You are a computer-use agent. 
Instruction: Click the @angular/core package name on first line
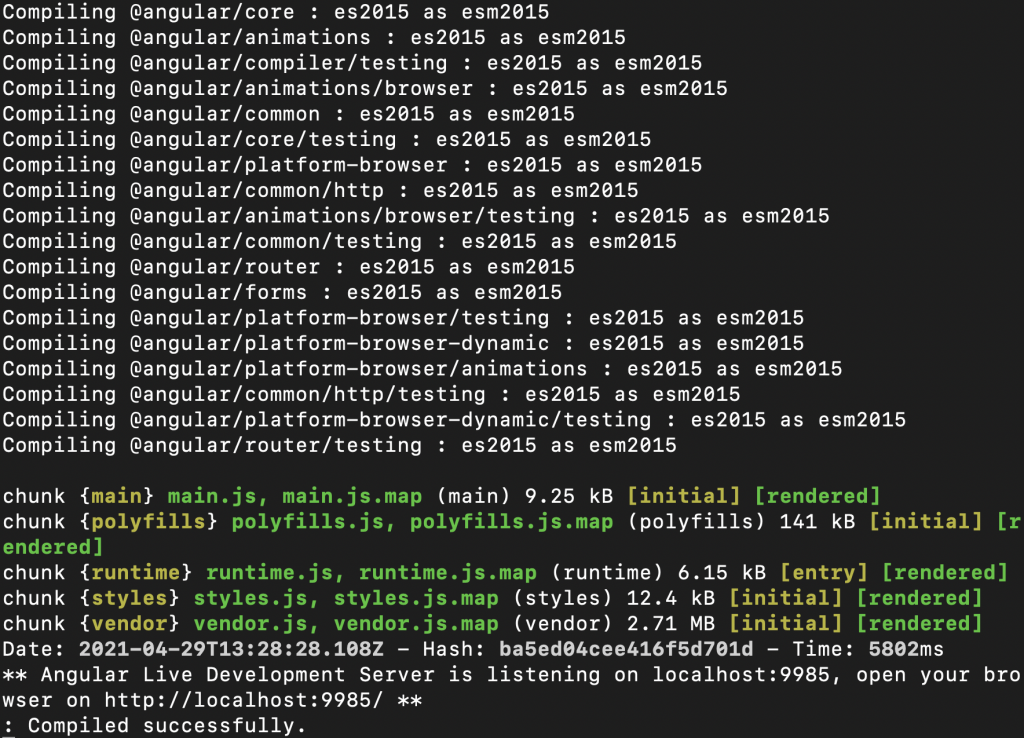(212, 12)
